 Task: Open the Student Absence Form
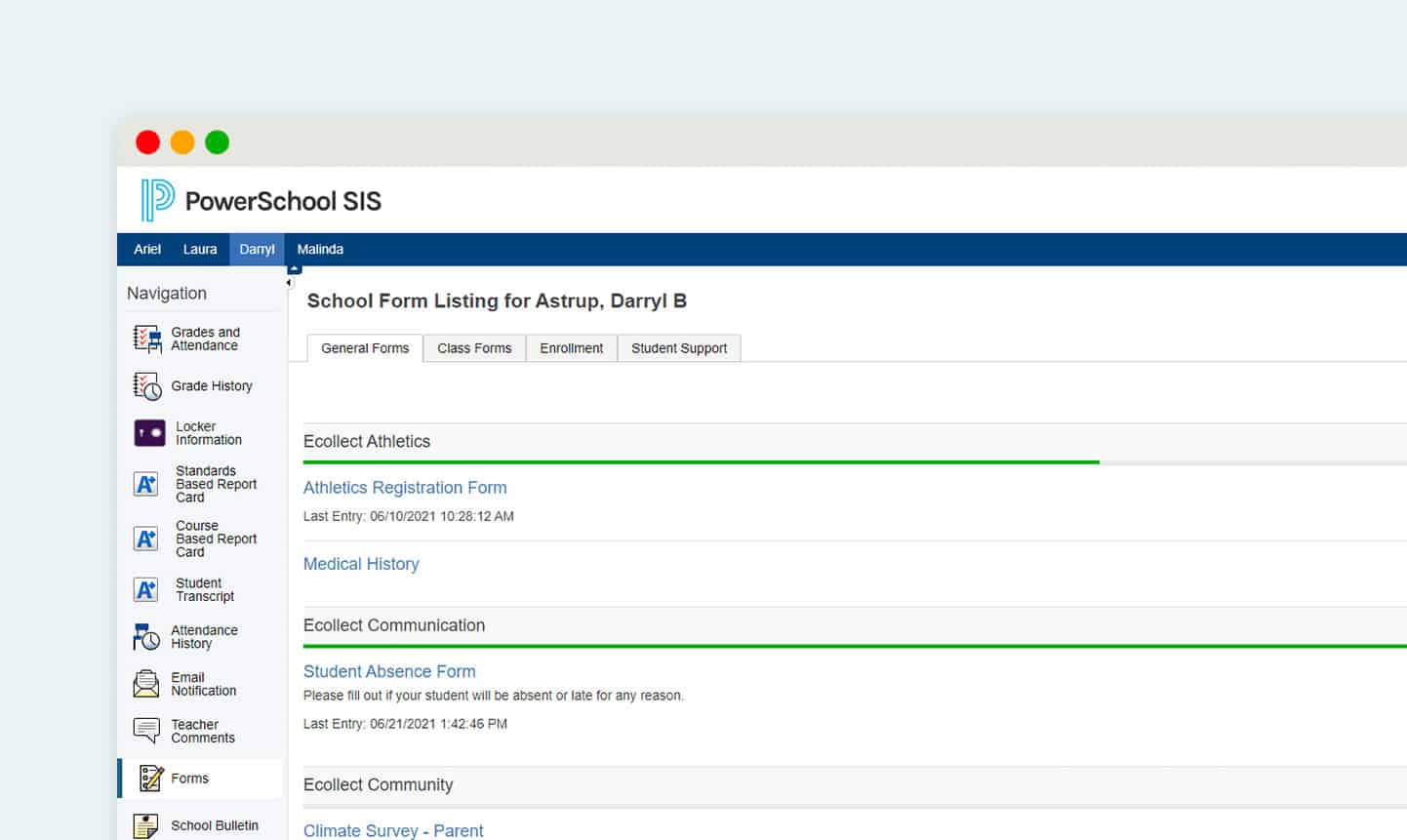tap(389, 671)
